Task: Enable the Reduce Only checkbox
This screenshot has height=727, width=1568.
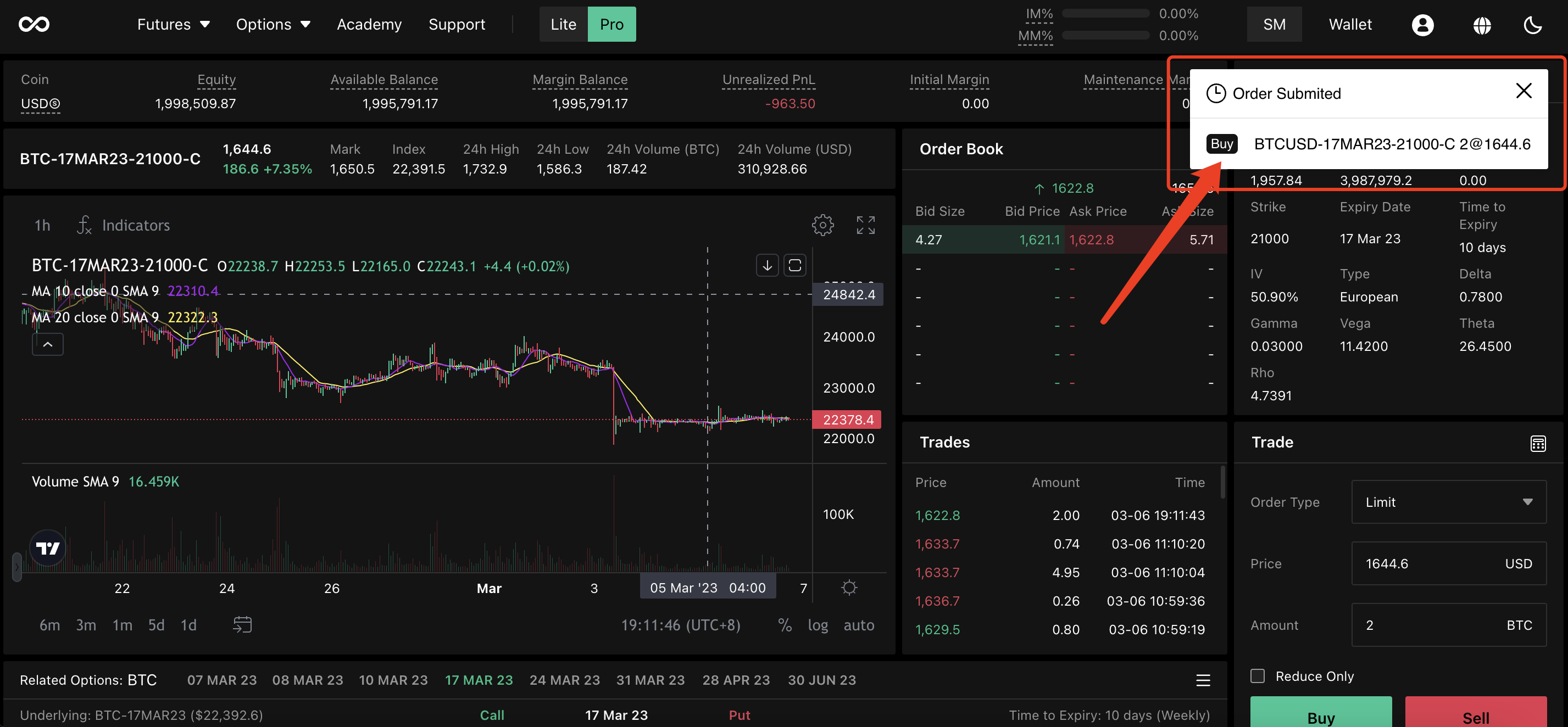Action: (x=1258, y=676)
